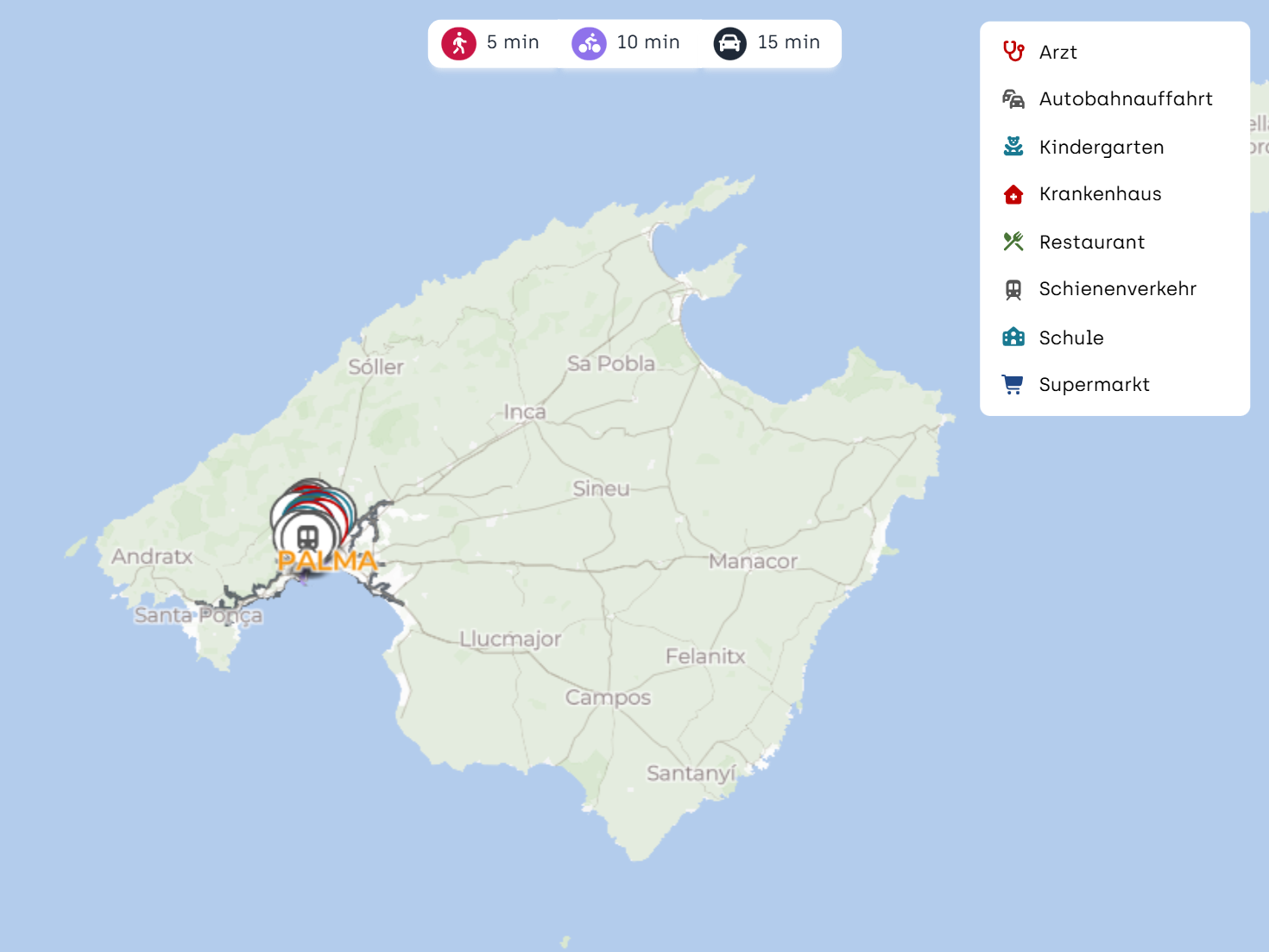Toggle the 15 min driving isochrone
The width and height of the screenshot is (1269, 952).
(x=788, y=42)
